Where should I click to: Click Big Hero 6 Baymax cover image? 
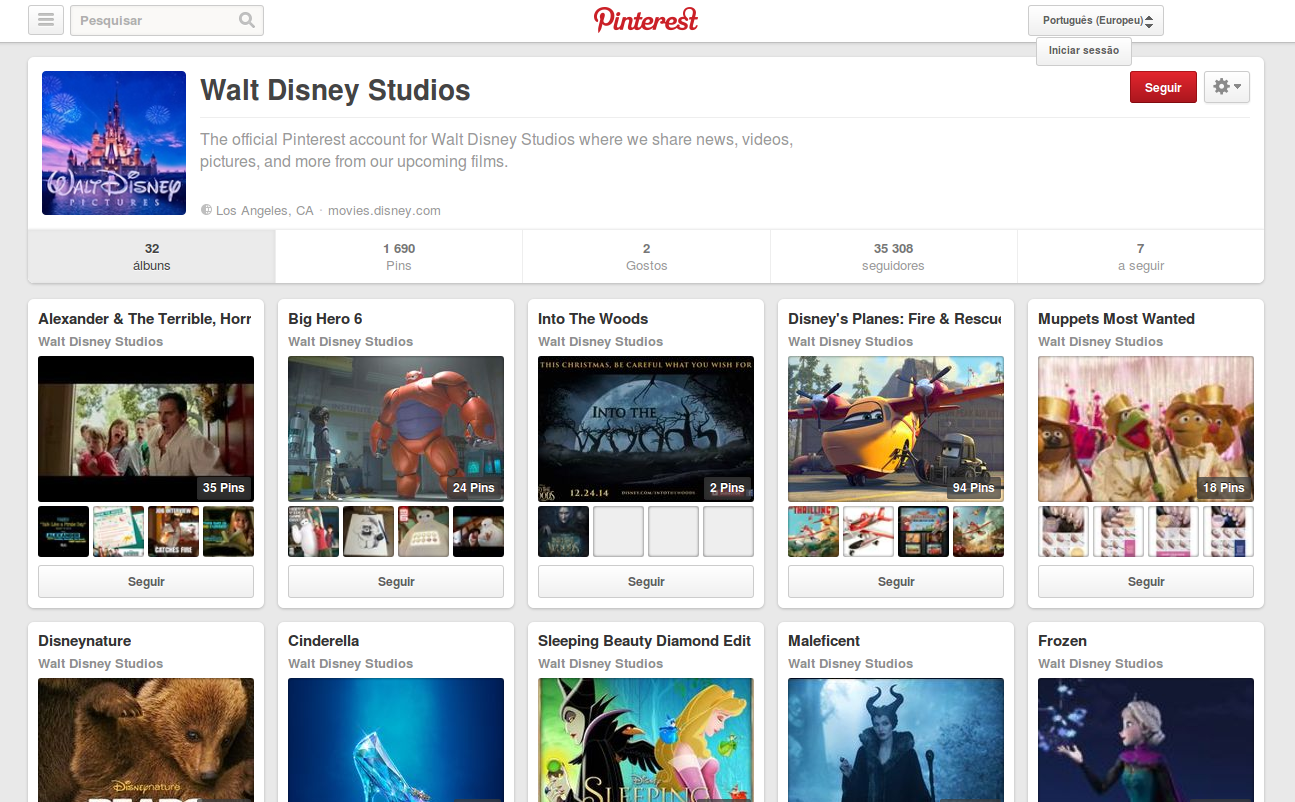click(x=396, y=429)
